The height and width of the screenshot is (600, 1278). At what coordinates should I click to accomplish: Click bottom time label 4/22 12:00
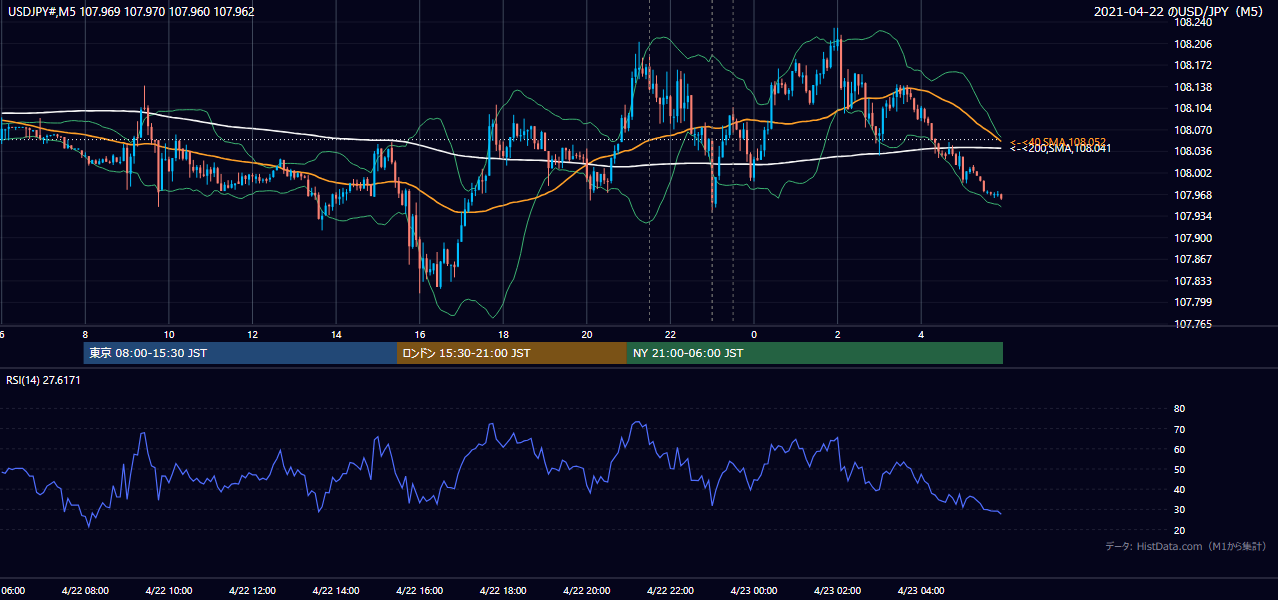[252, 591]
